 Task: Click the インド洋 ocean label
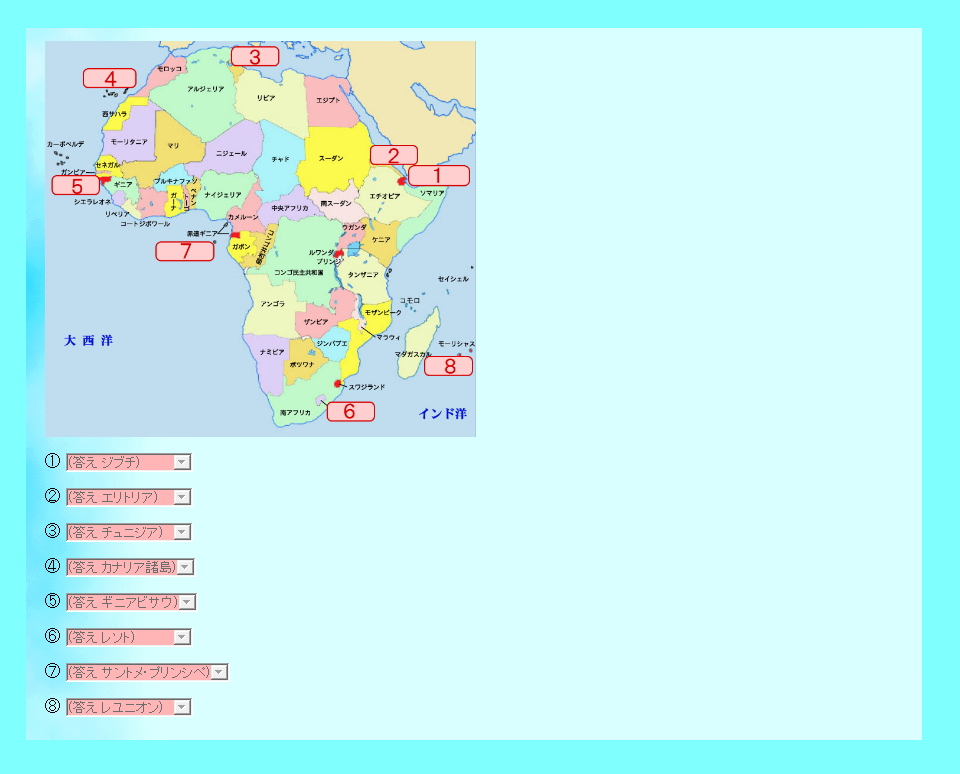[442, 414]
